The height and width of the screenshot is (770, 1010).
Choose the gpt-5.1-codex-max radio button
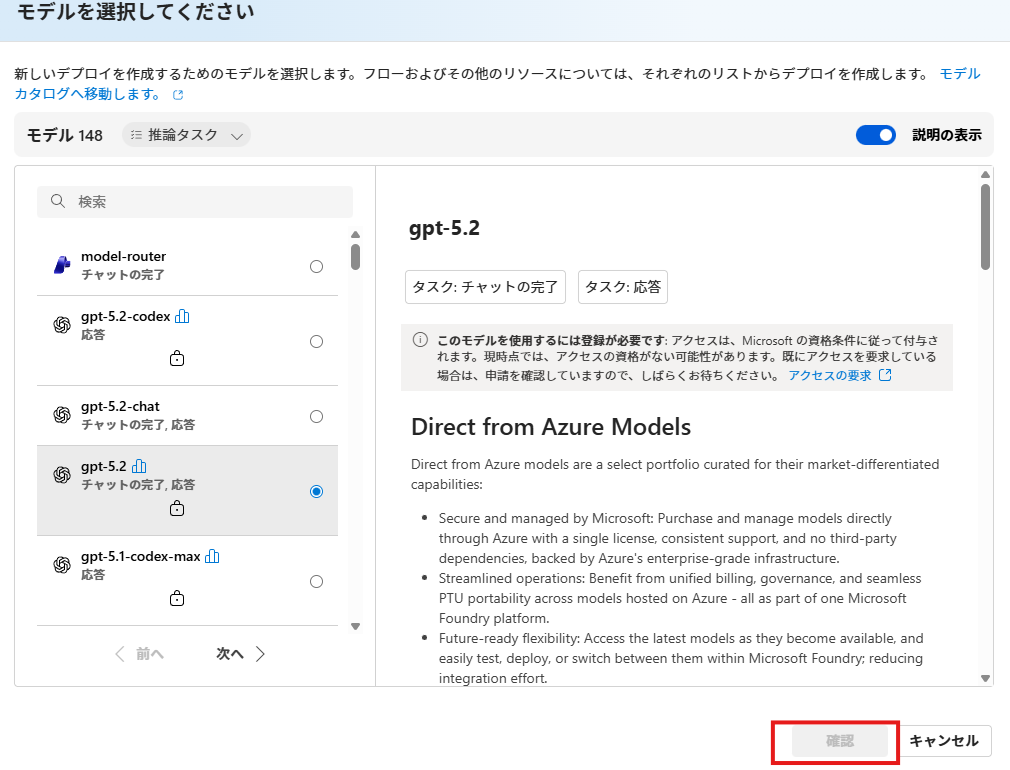[316, 581]
